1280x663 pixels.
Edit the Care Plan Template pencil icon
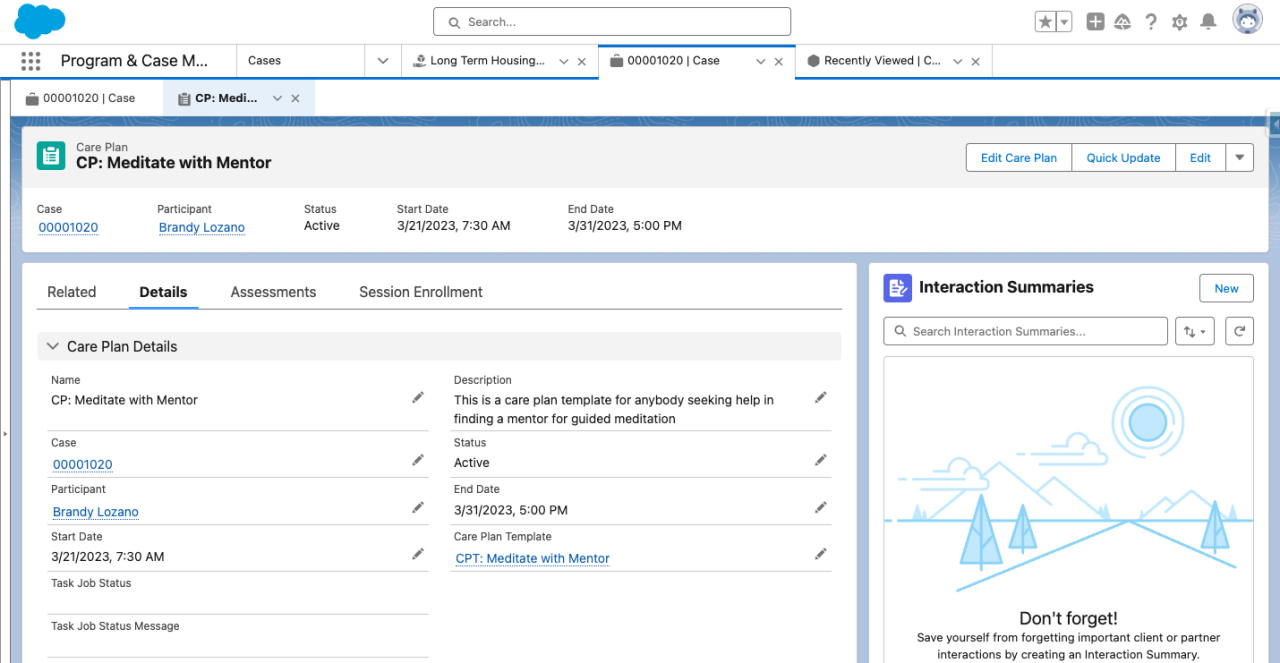tap(821, 554)
